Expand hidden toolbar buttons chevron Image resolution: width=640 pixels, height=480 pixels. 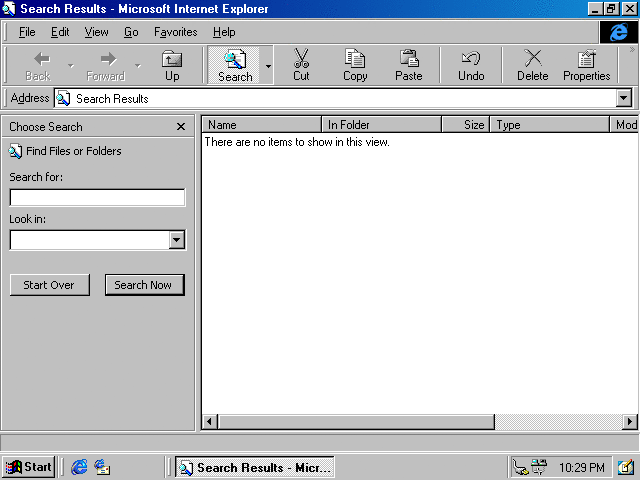pos(632,50)
